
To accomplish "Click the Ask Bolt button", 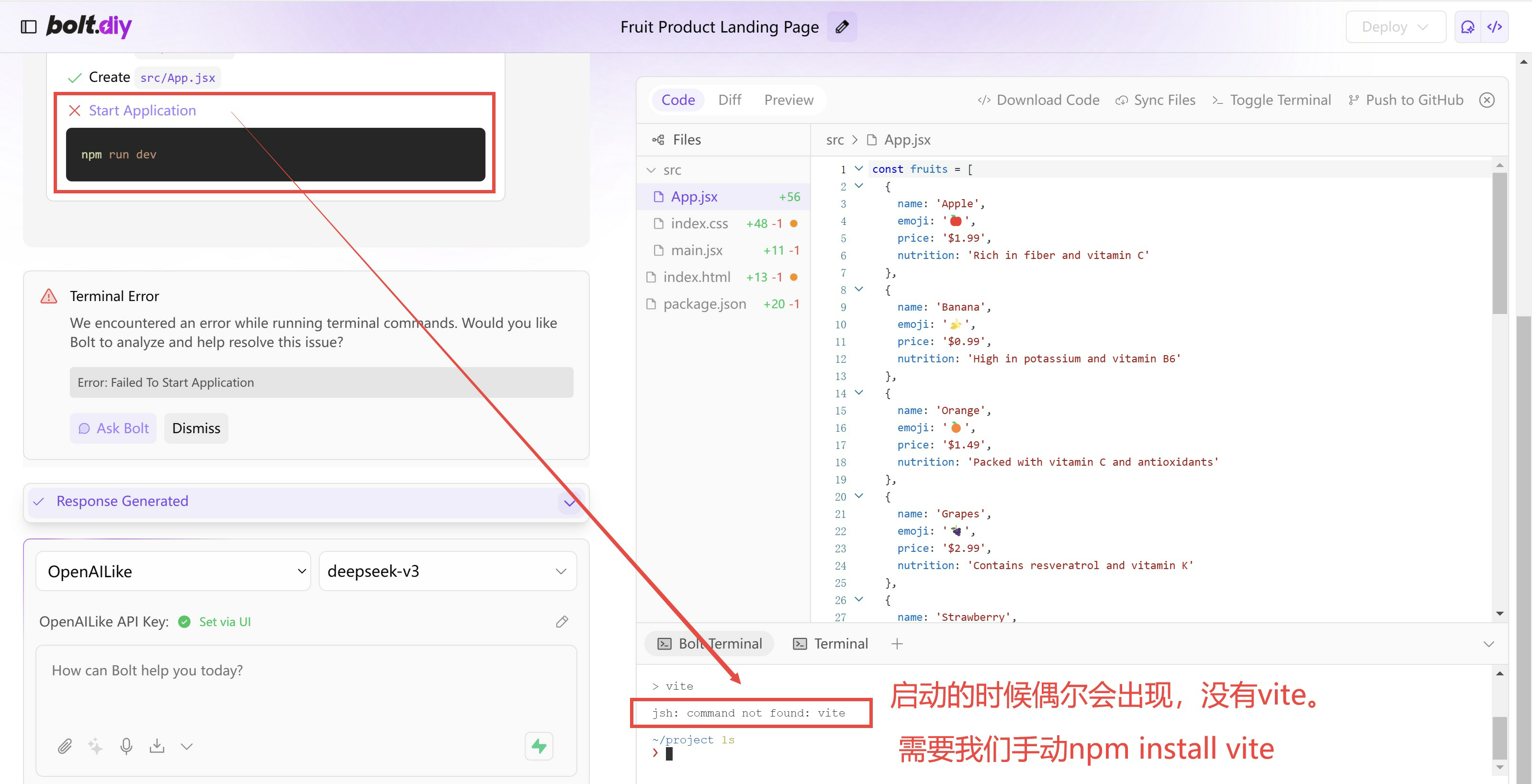I will [113, 428].
